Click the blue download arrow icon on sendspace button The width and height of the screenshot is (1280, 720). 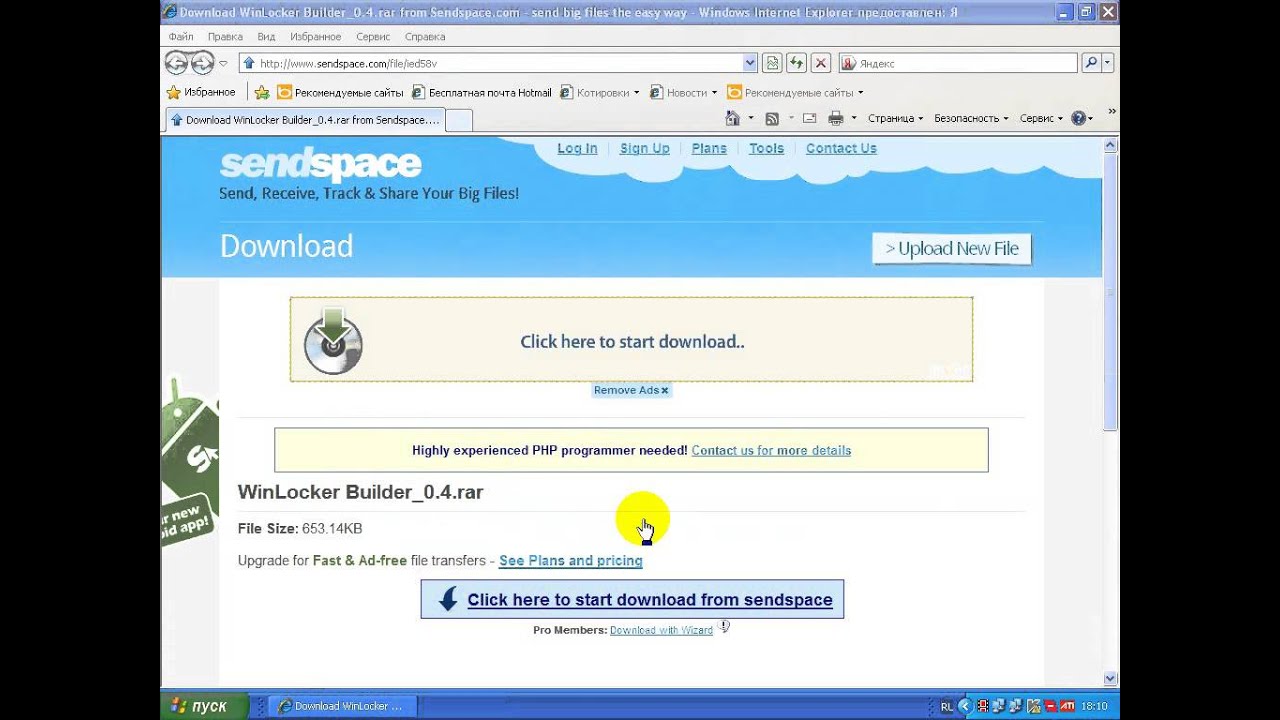click(448, 599)
